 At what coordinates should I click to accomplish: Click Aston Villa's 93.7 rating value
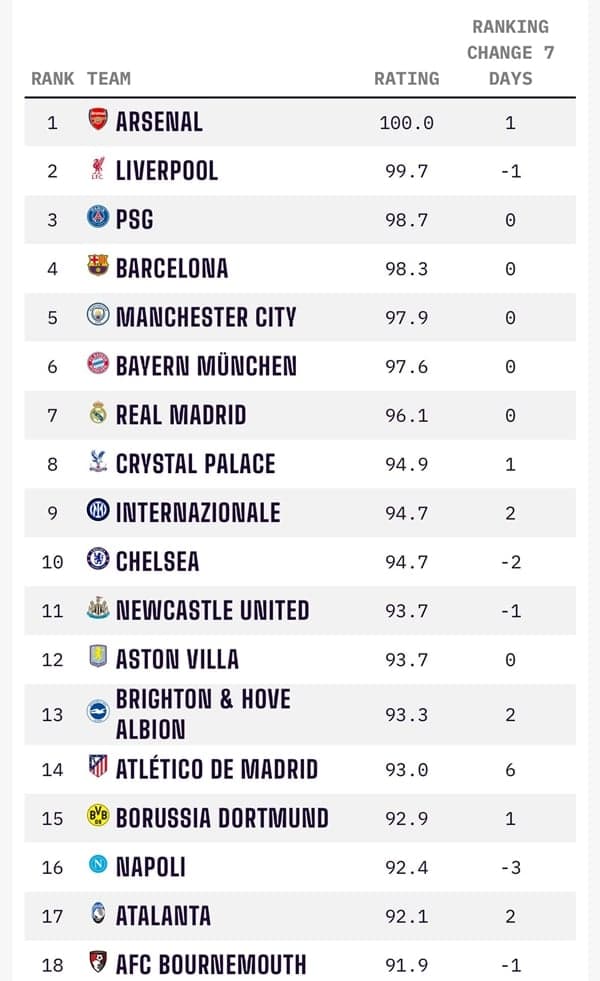click(406, 659)
